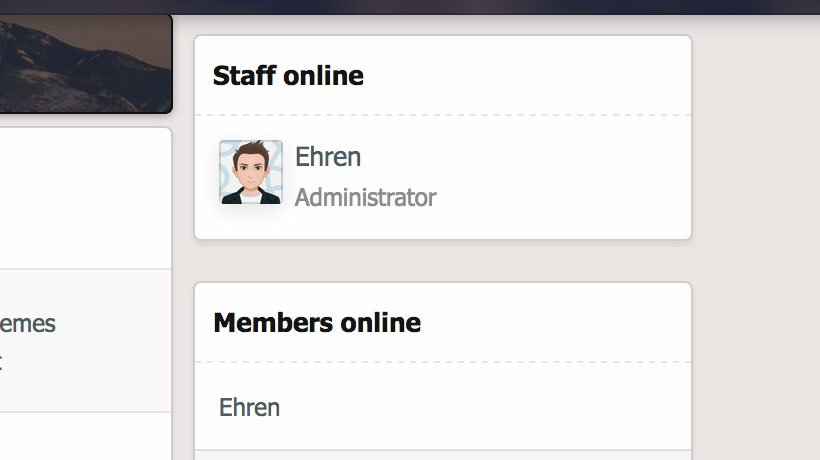Click Ehren's avatar in Staff online

[x=251, y=172]
